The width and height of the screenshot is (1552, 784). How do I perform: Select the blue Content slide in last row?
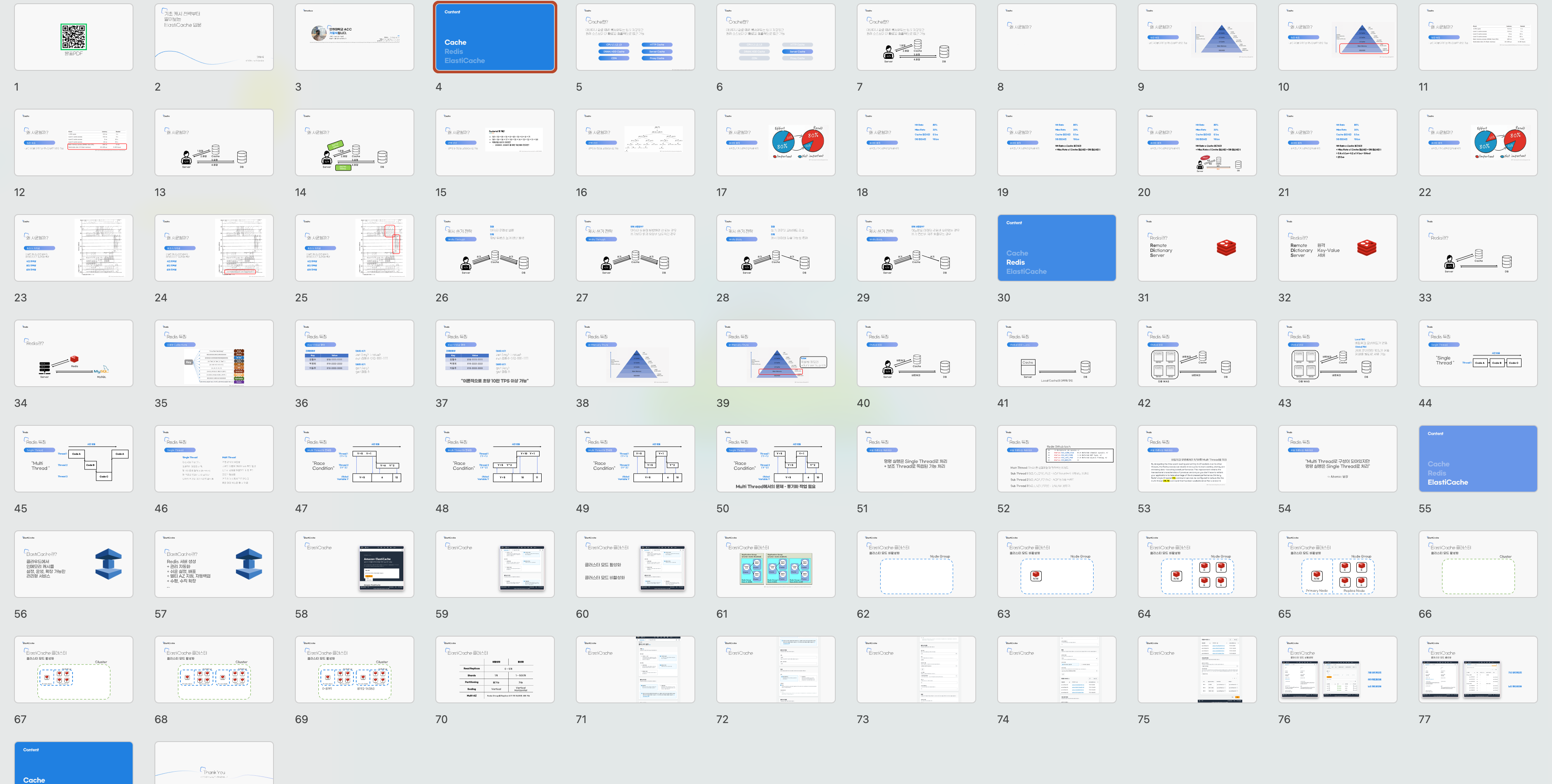coord(73,763)
